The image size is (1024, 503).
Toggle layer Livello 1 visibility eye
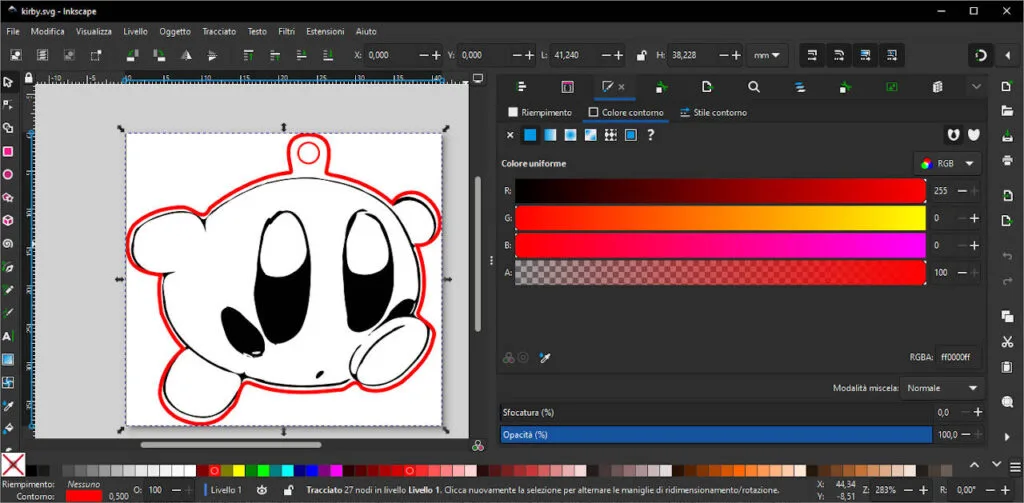[x=261, y=490]
